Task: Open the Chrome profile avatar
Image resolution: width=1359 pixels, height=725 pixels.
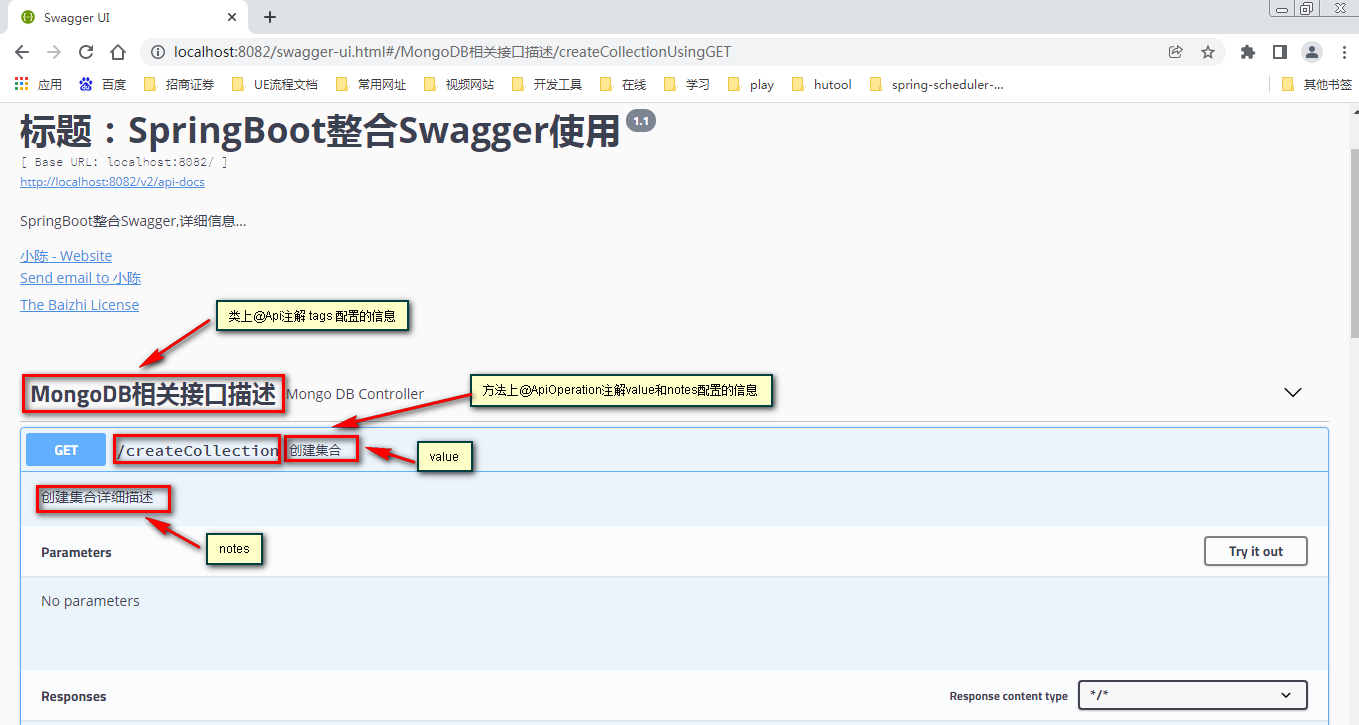Action: (1311, 52)
